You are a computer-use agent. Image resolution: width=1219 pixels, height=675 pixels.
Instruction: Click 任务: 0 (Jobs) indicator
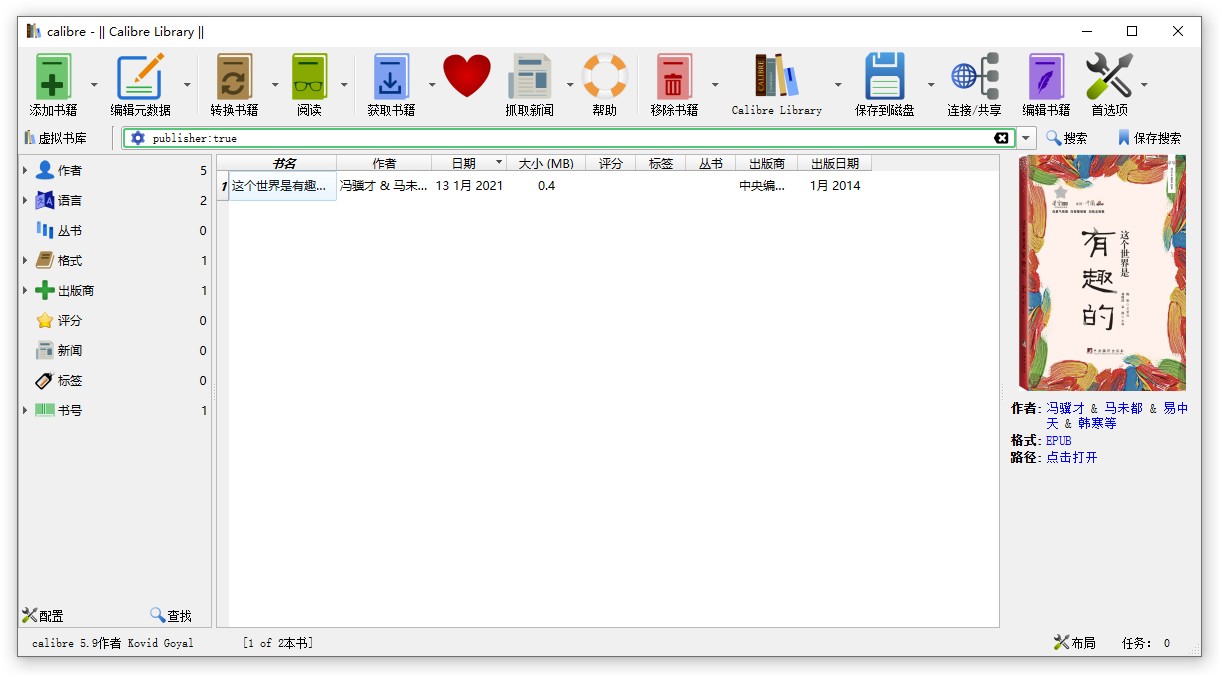click(1146, 643)
